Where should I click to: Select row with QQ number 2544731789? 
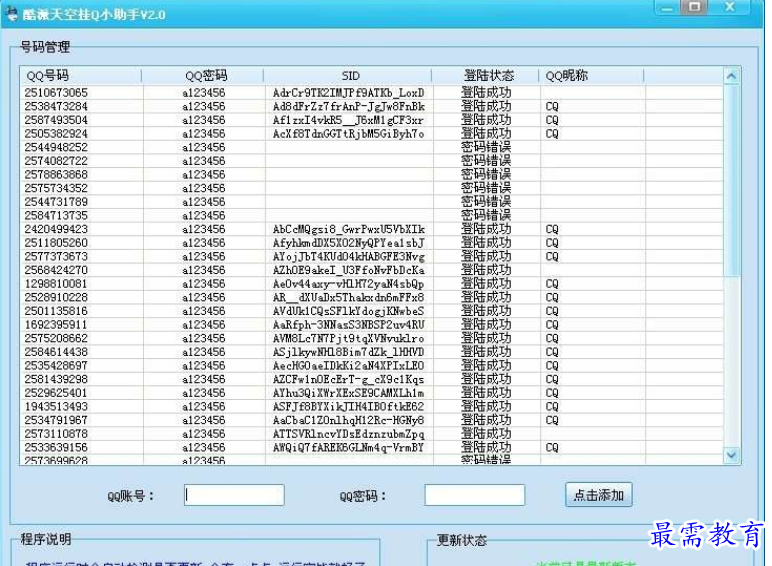(x=372, y=202)
